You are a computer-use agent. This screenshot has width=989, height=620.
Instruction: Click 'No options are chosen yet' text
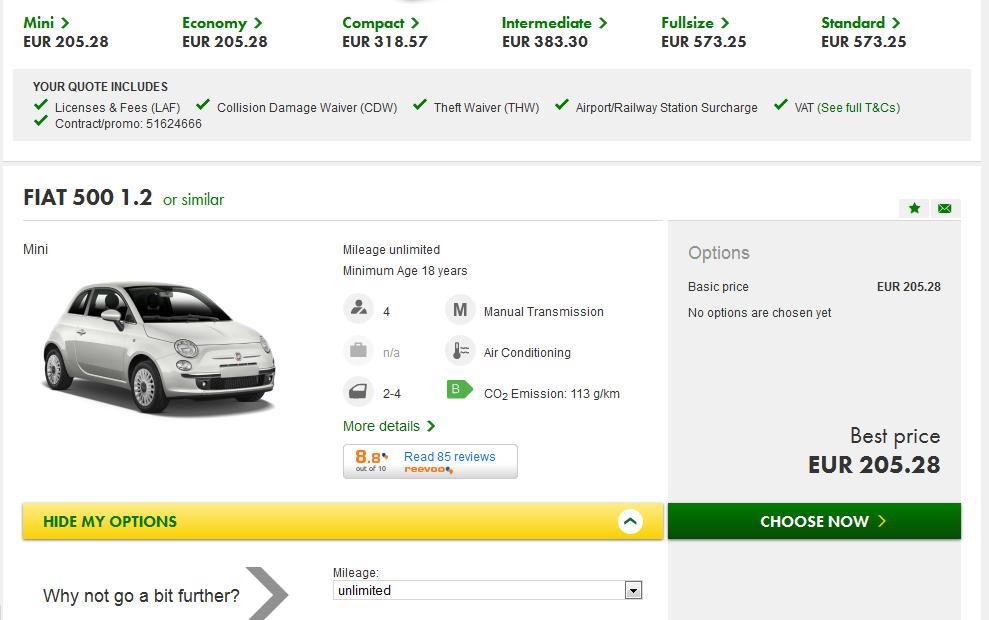click(x=759, y=313)
